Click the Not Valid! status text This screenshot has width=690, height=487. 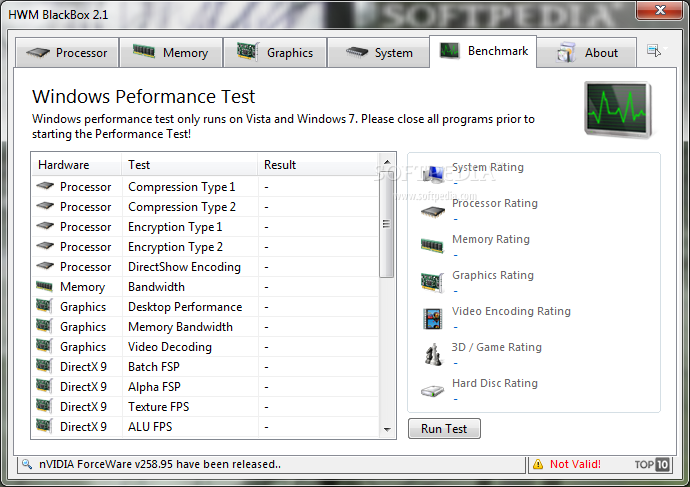575,464
